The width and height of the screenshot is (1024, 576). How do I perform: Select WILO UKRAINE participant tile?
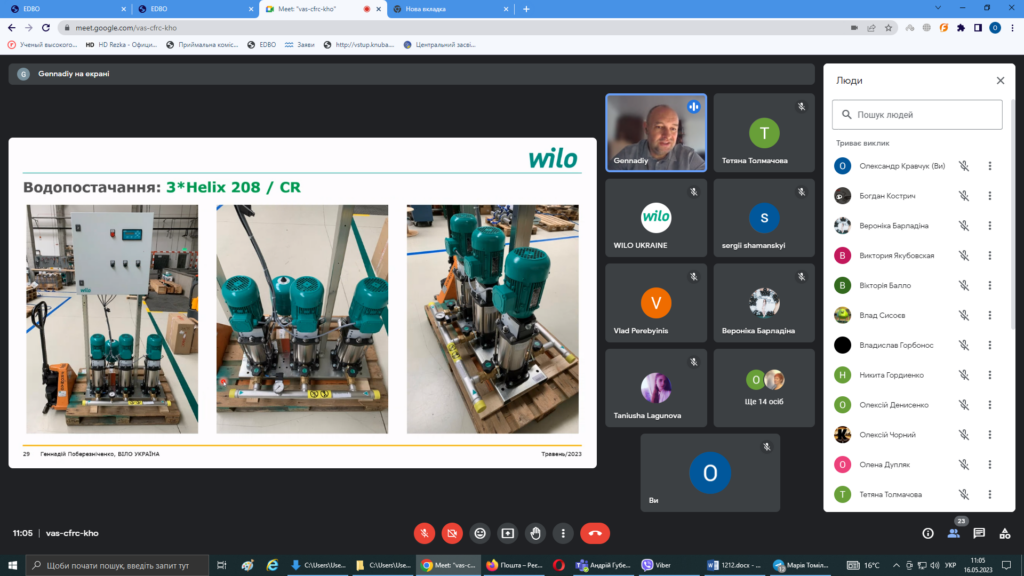click(656, 217)
